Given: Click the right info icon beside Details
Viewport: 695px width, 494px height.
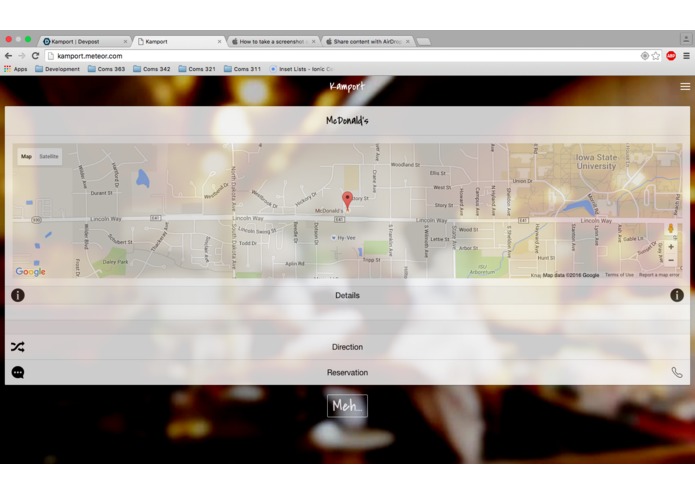Looking at the screenshot, I should point(677,295).
